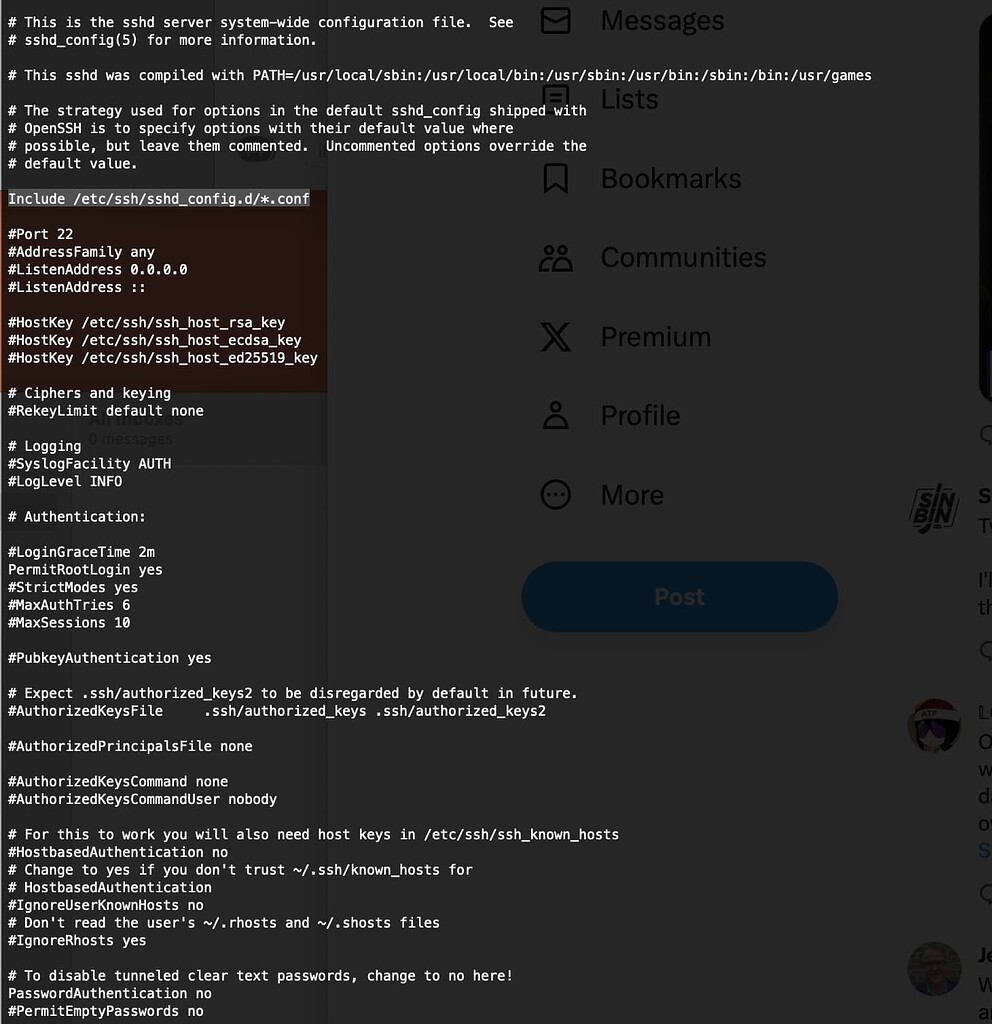Select the Messages text label

click(662, 20)
